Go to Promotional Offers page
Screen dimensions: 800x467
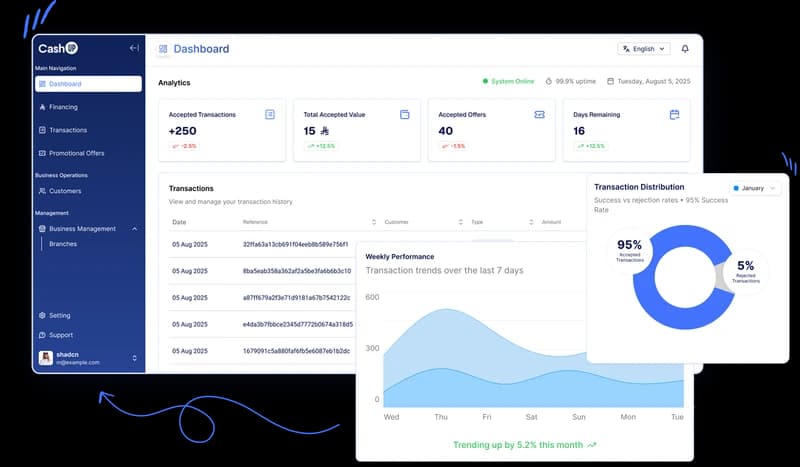76,153
